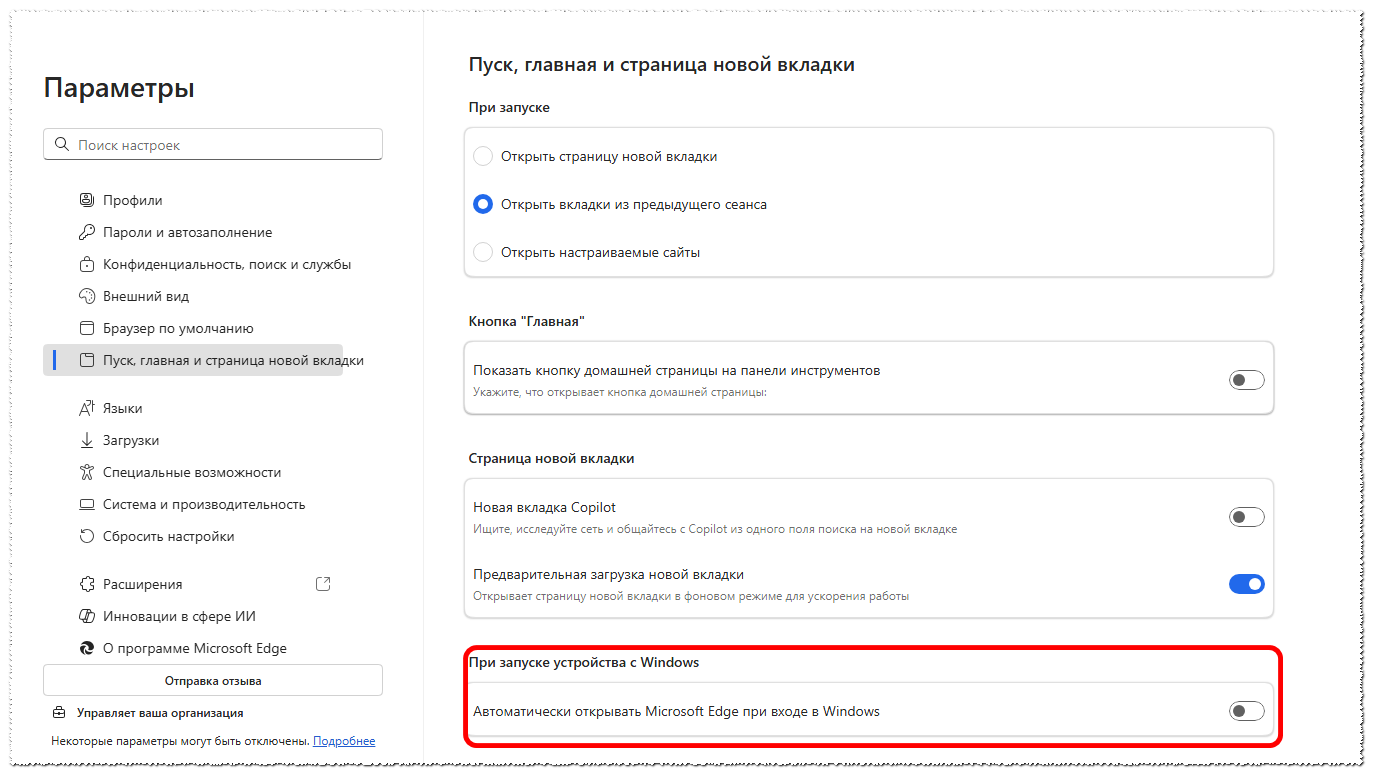1373x775 pixels.
Task: Click the magnifier icon in Поиск настроек
Action: (x=62, y=145)
